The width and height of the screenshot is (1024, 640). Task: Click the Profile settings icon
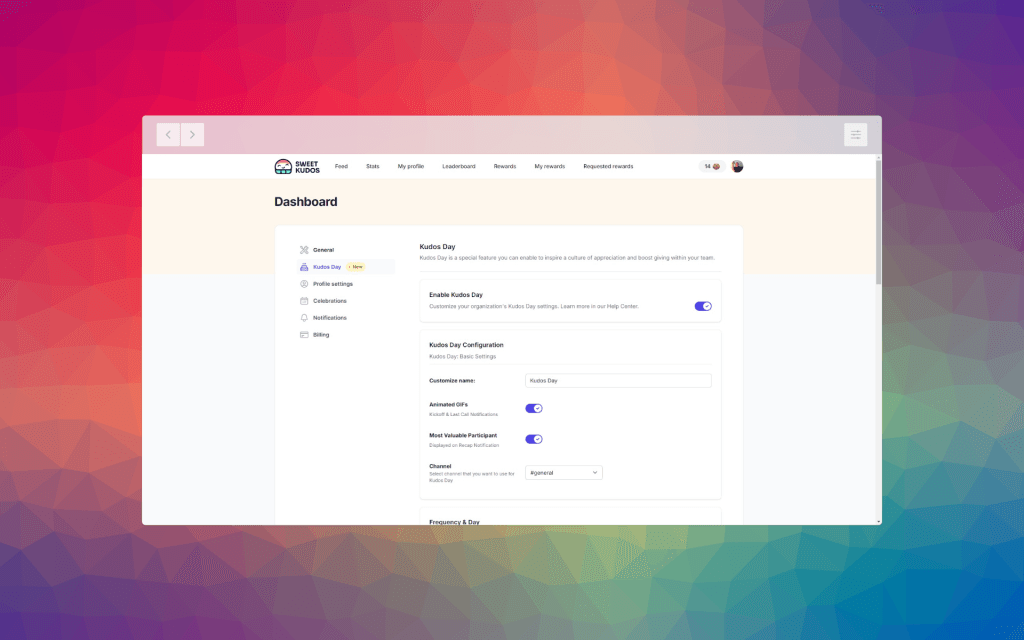coord(304,284)
